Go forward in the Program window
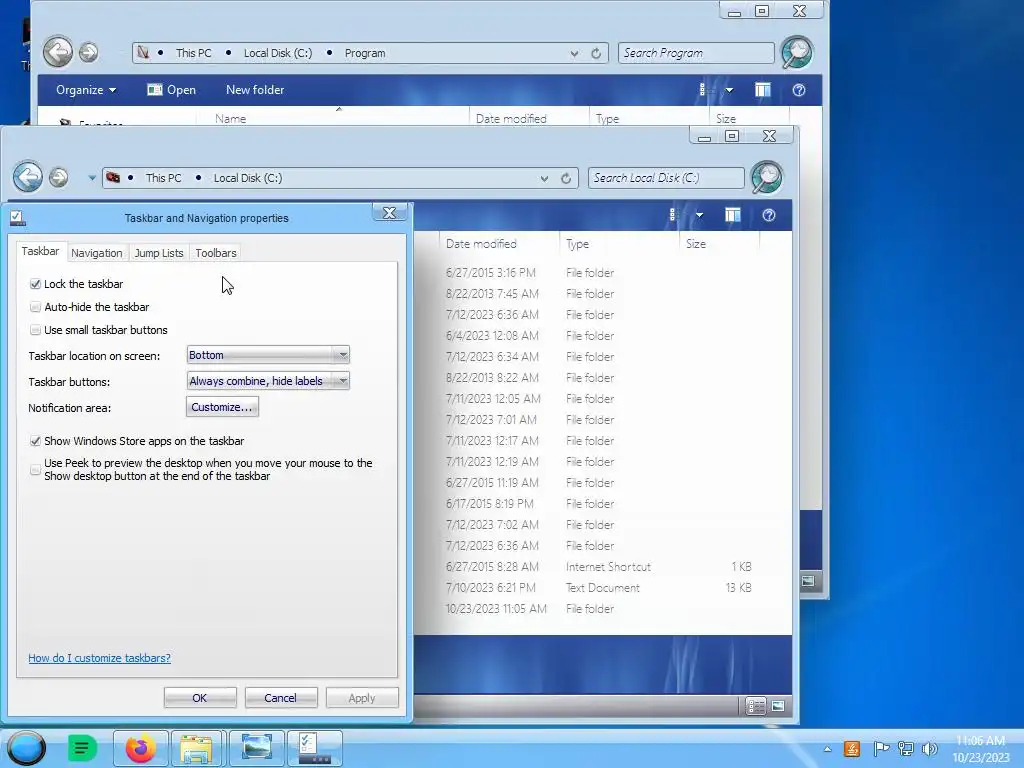Screen dimensions: 1024x768 [x=88, y=52]
